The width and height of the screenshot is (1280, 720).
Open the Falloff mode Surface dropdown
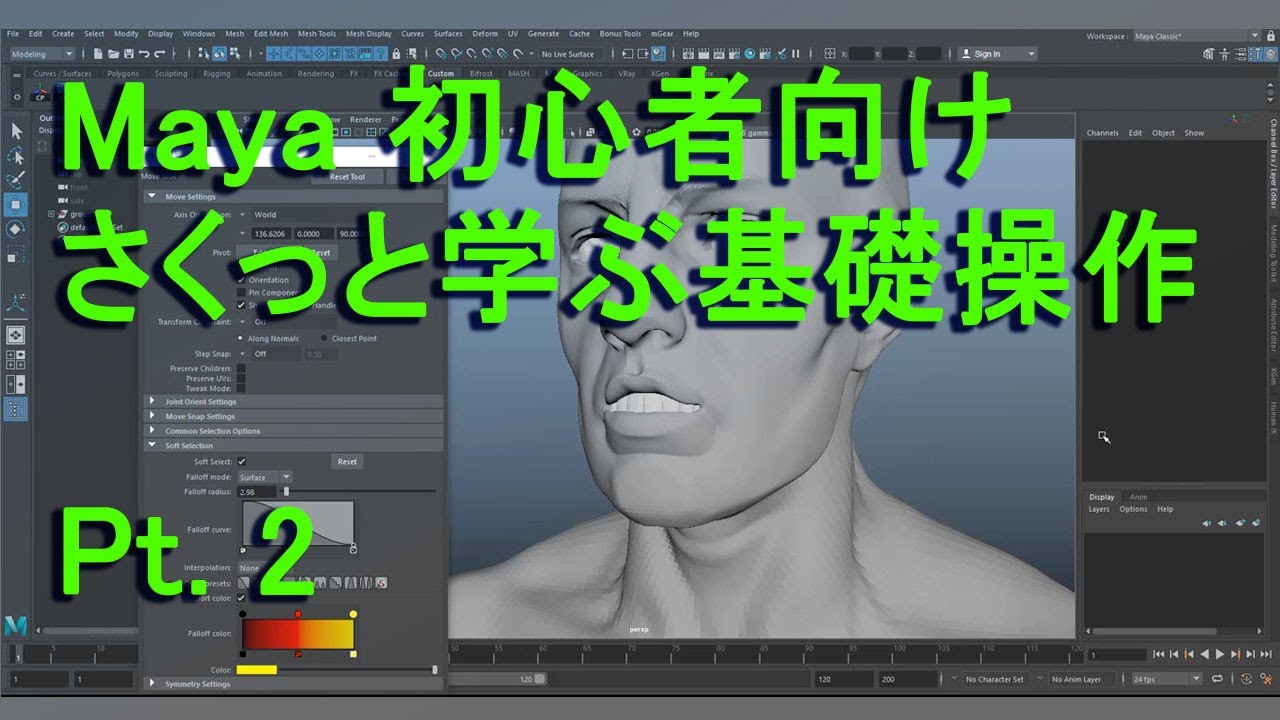[x=265, y=477]
